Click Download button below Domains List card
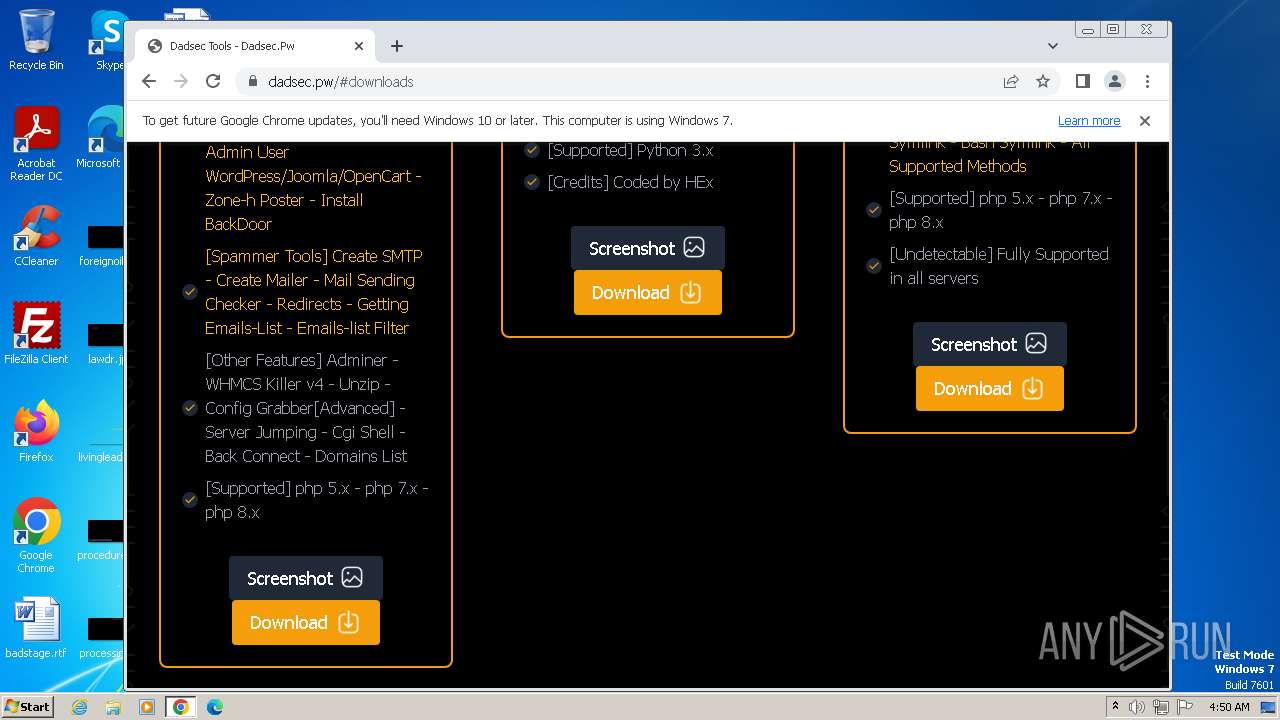This screenshot has width=1280, height=720. point(306,622)
